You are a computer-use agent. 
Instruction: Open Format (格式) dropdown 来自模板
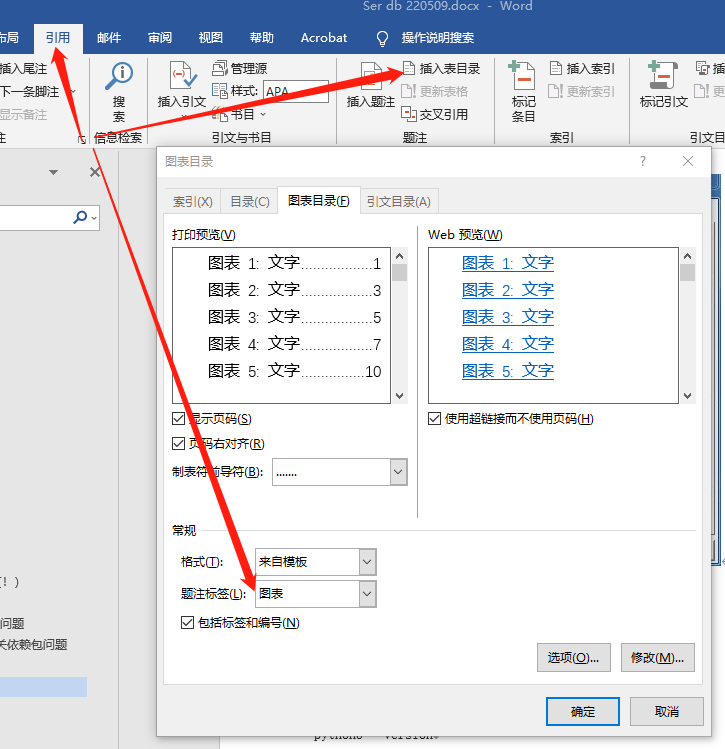pyautogui.click(x=367, y=562)
